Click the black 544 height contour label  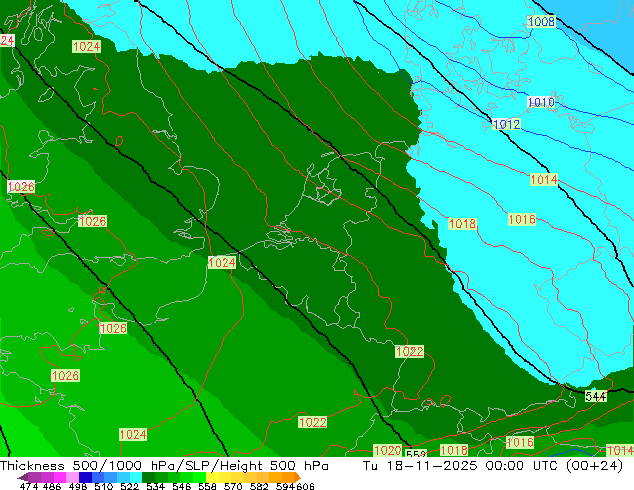(596, 397)
